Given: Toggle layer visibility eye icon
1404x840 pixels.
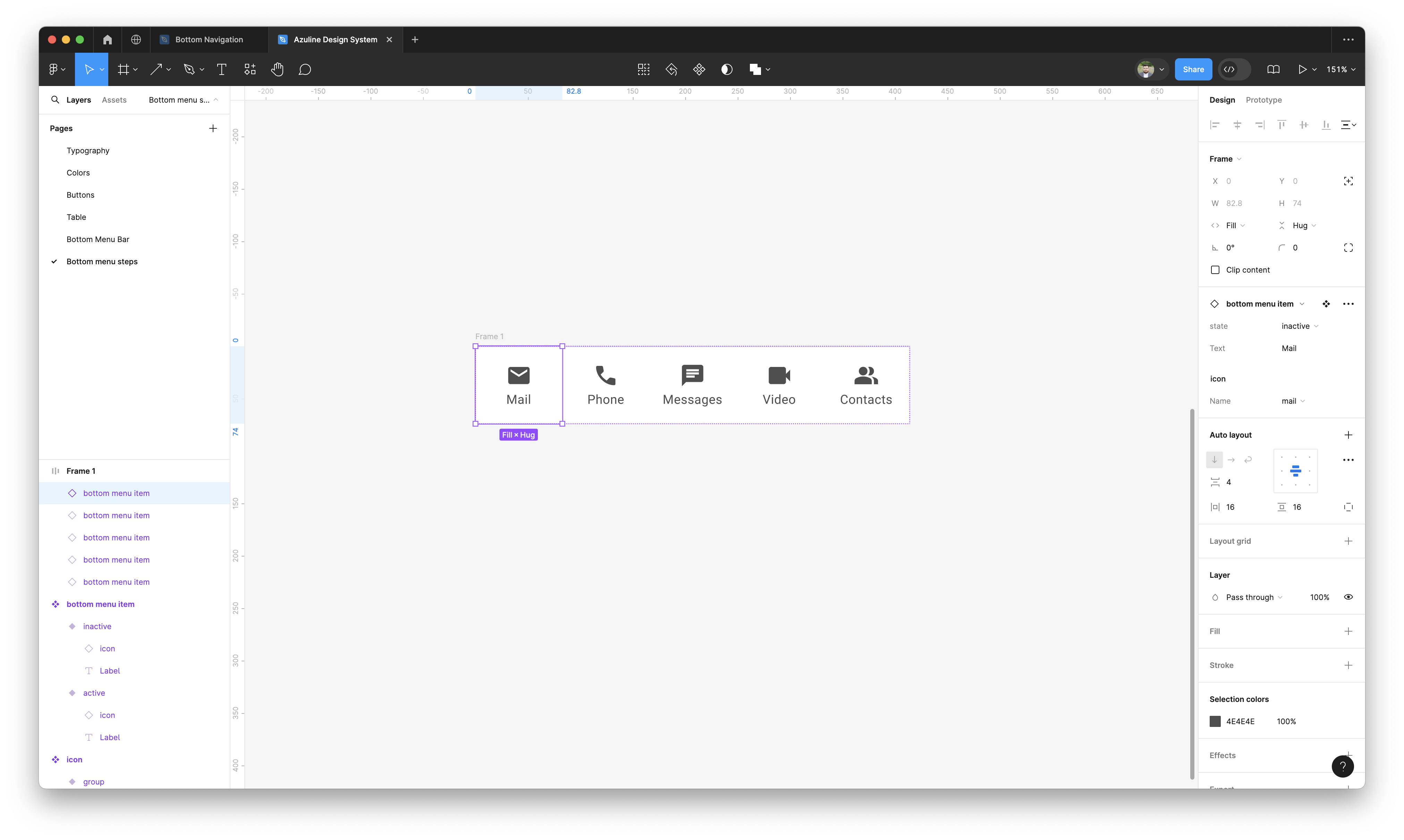Looking at the screenshot, I should (x=1348, y=597).
